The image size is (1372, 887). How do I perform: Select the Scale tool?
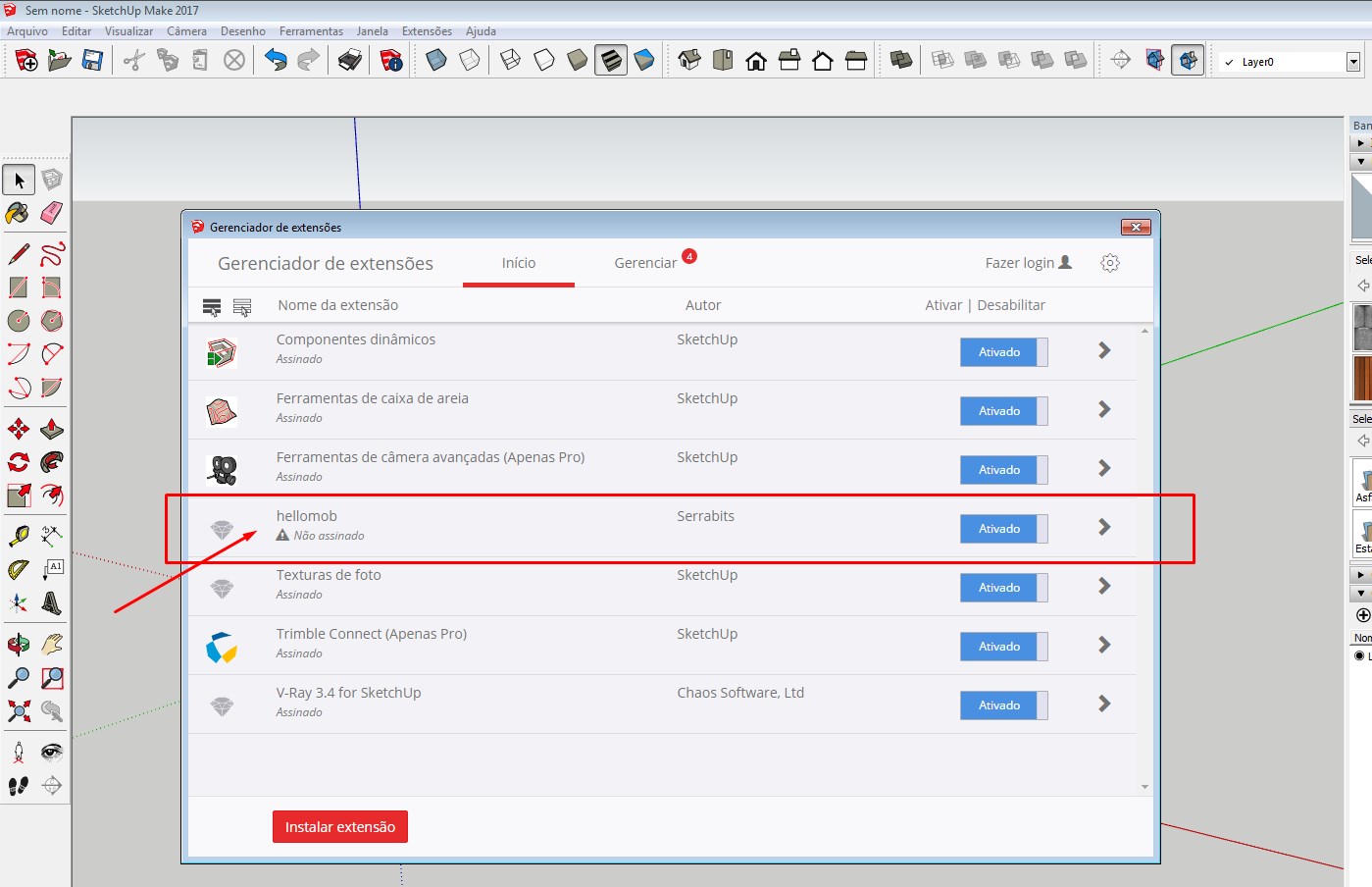19,496
